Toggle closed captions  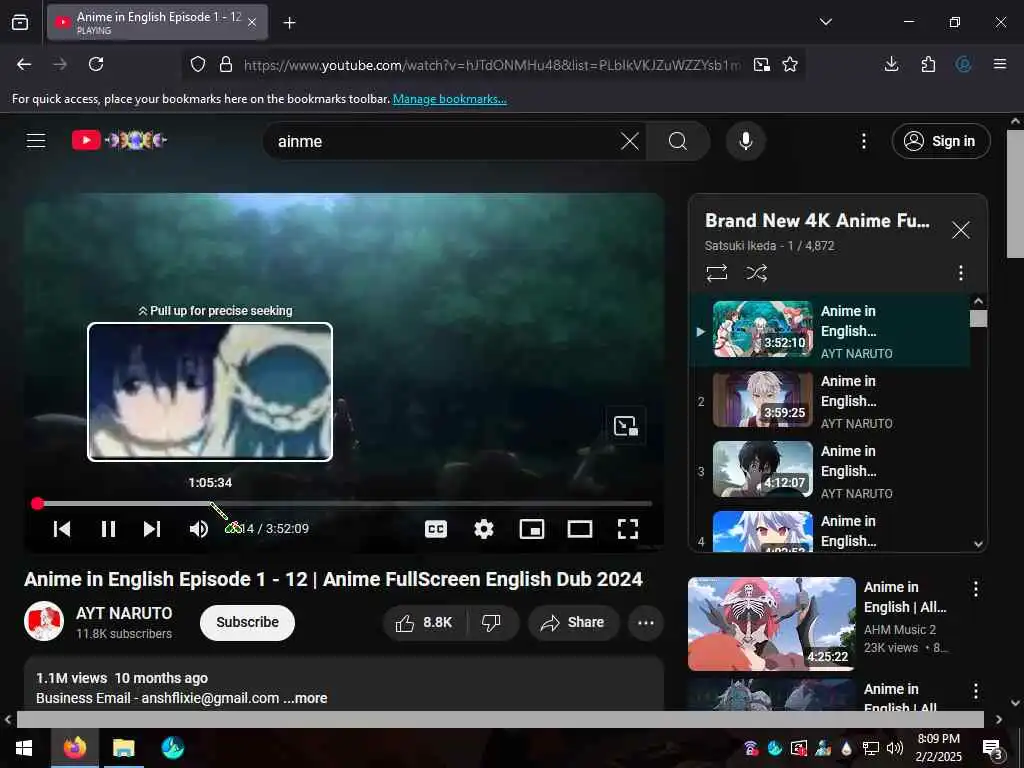[x=436, y=529]
